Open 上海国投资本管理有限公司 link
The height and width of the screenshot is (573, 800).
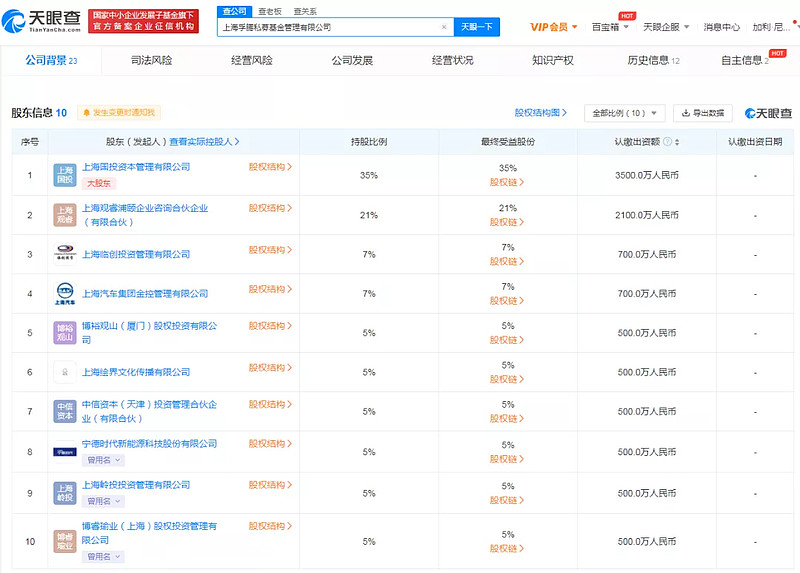tap(136, 167)
